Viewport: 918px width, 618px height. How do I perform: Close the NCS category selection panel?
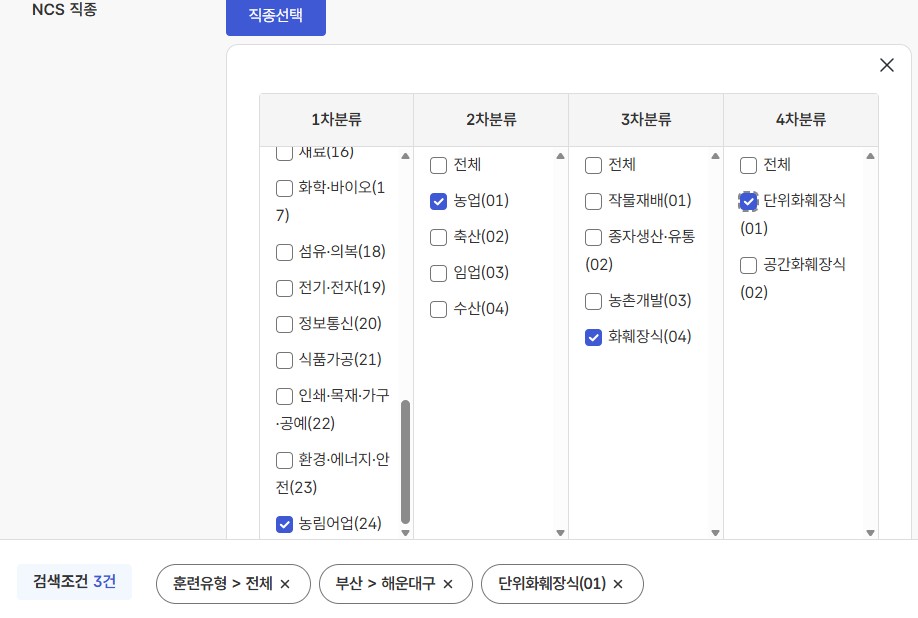[886, 65]
